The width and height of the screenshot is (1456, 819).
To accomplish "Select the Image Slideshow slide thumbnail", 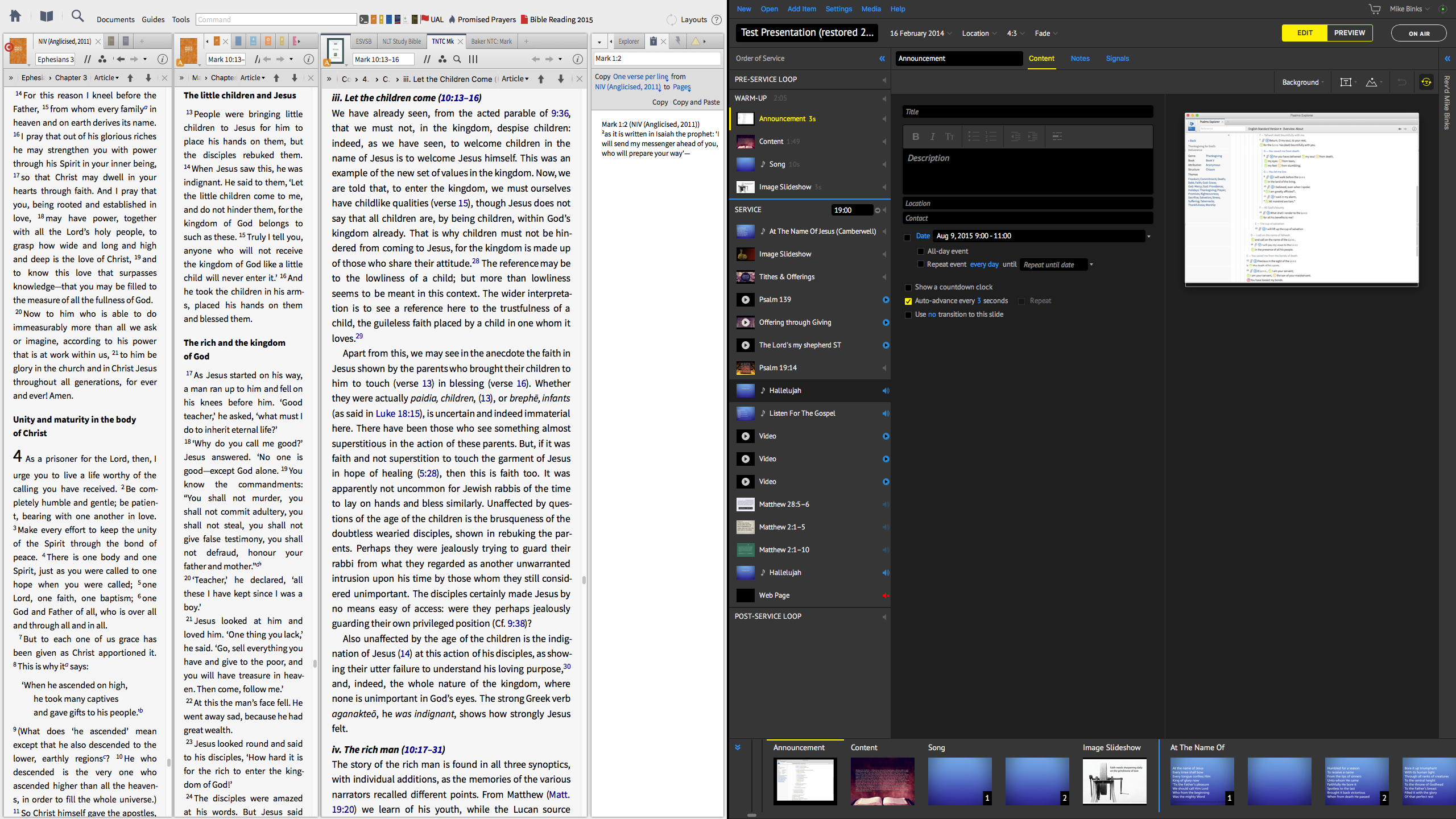I will pos(1114,781).
